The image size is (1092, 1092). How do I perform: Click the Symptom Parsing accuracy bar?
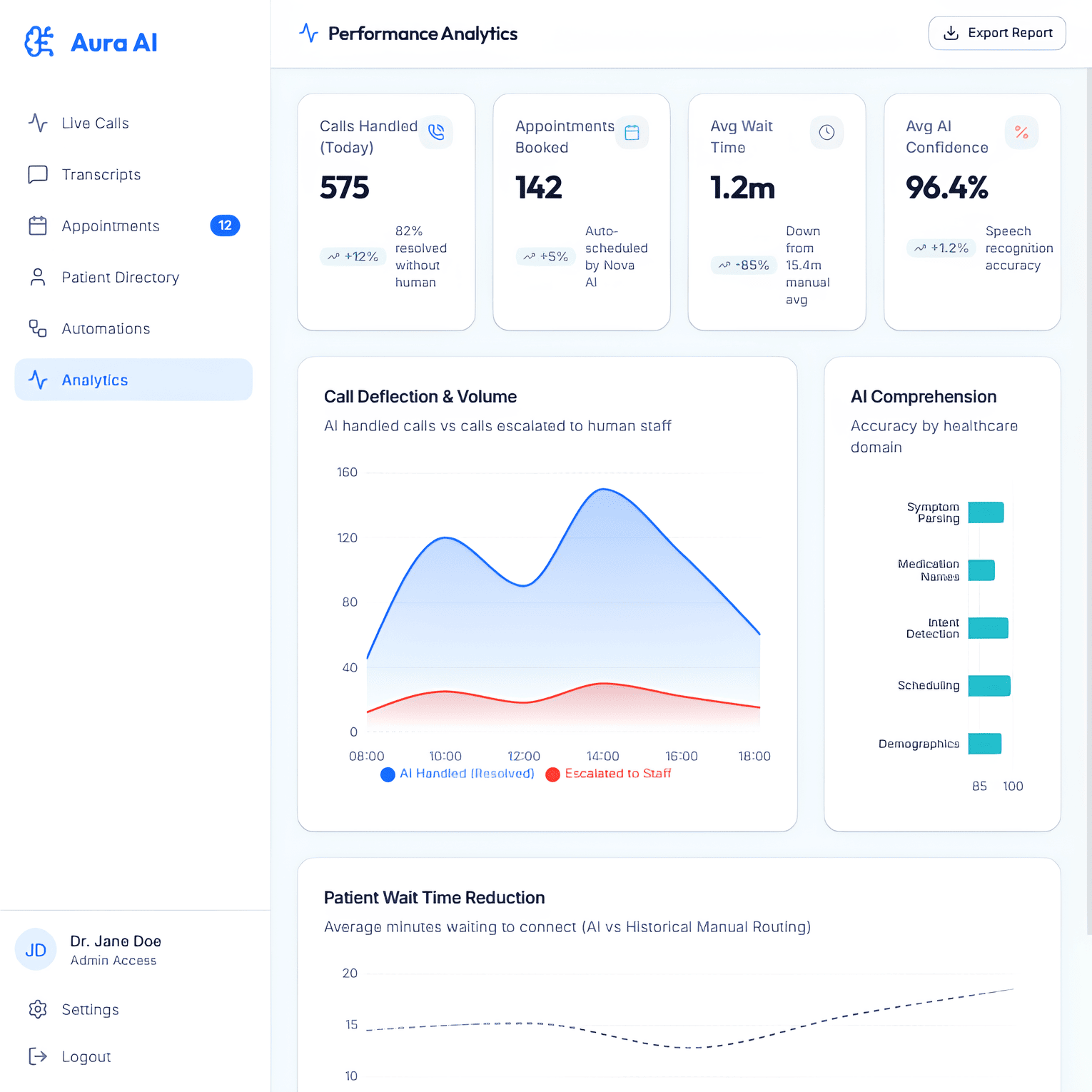coord(986,512)
